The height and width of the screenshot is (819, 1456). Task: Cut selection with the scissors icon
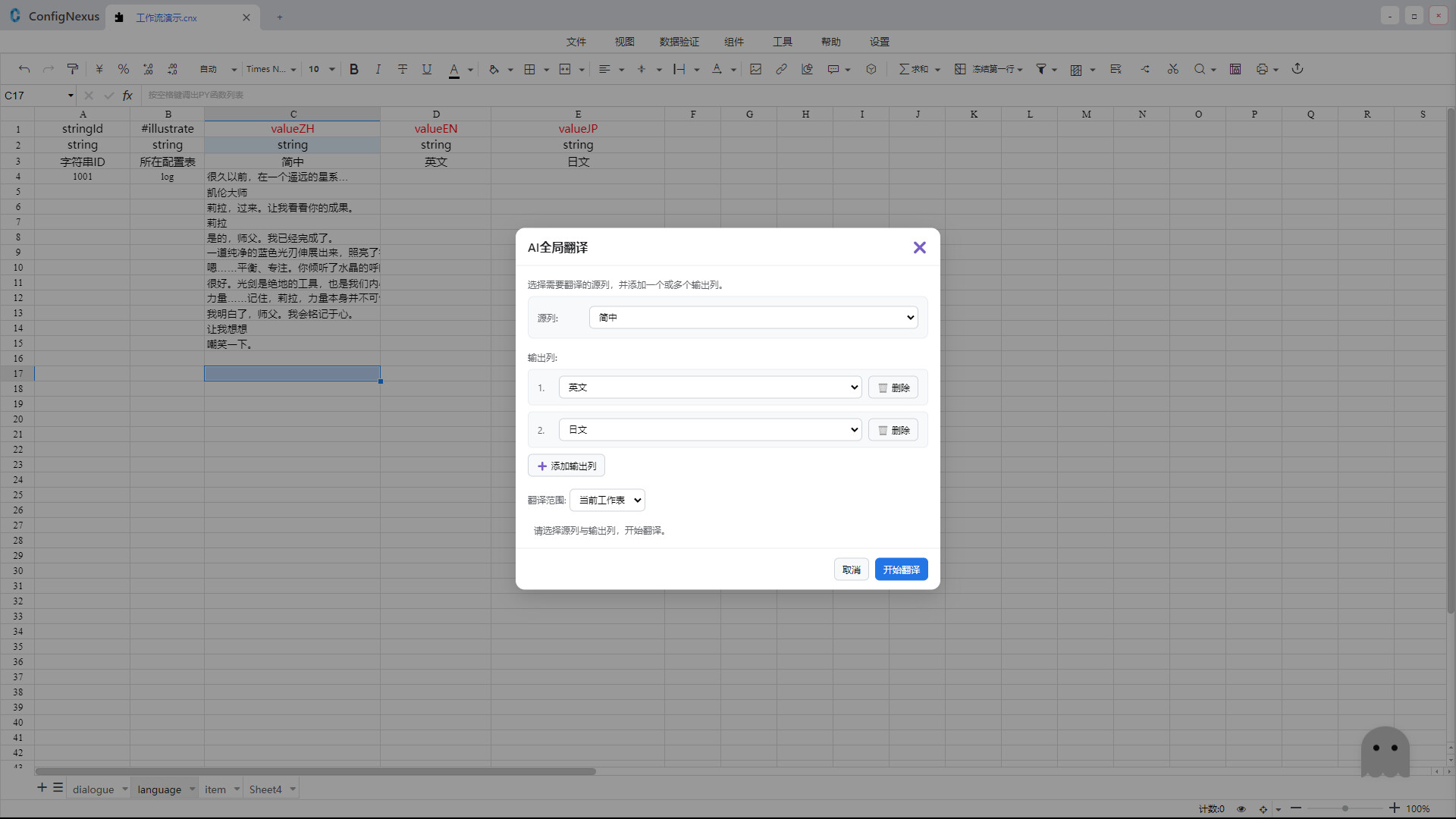click(1172, 69)
